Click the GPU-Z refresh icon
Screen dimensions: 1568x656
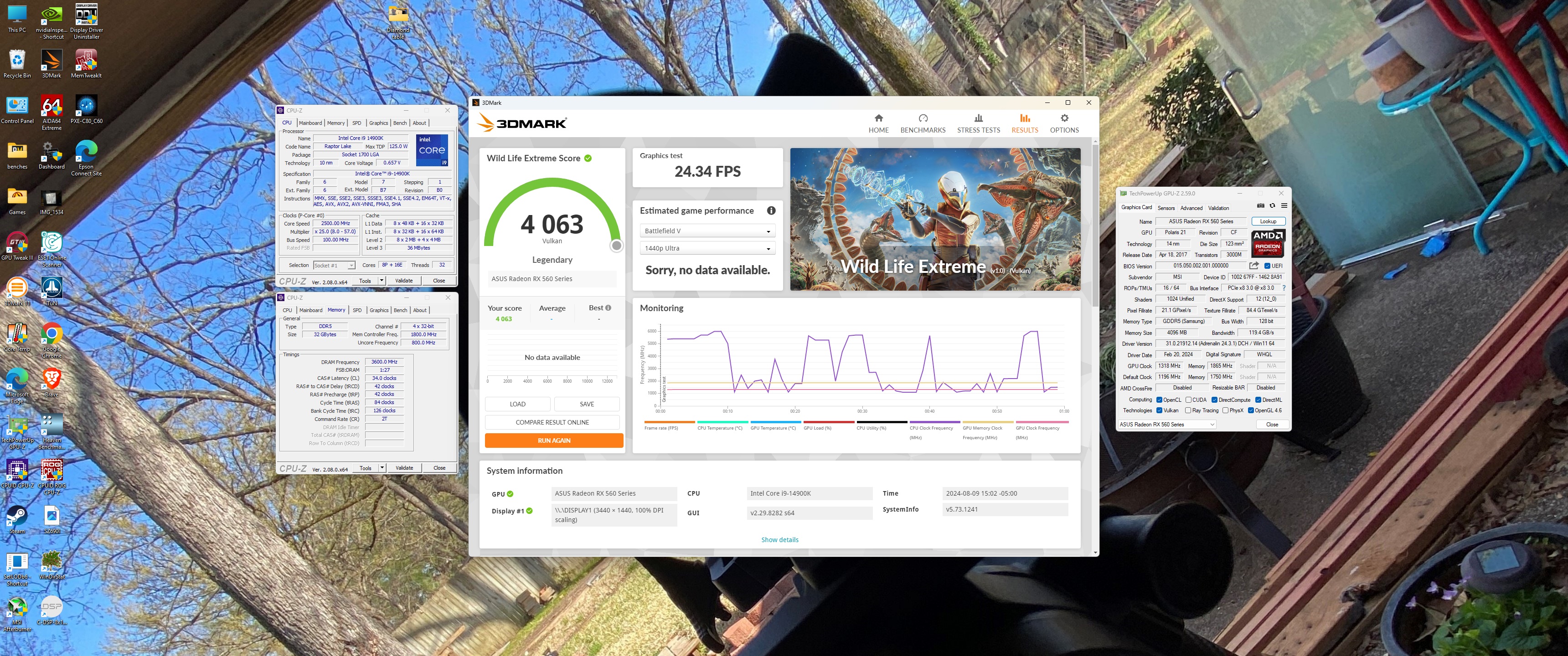(x=1272, y=206)
